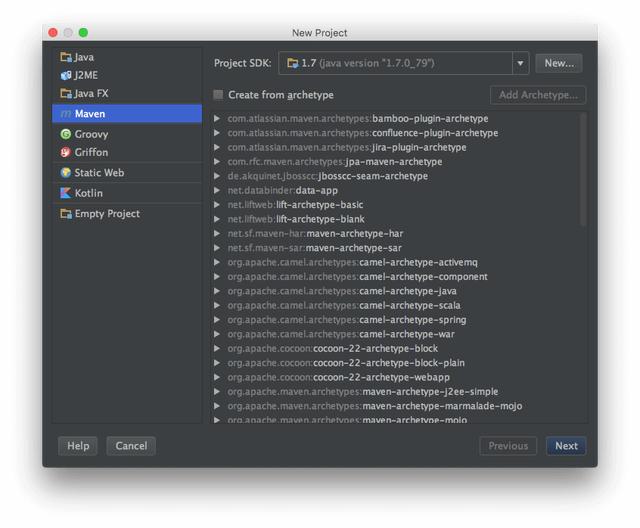
Task: Open the Project SDK dropdown arrow
Action: 520,63
